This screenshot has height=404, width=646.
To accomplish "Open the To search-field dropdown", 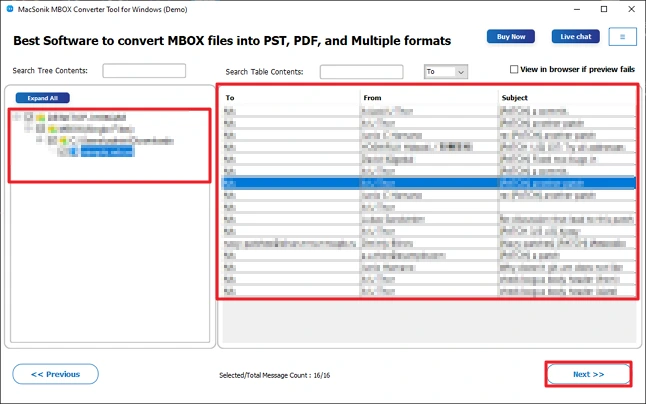I will coord(446,72).
